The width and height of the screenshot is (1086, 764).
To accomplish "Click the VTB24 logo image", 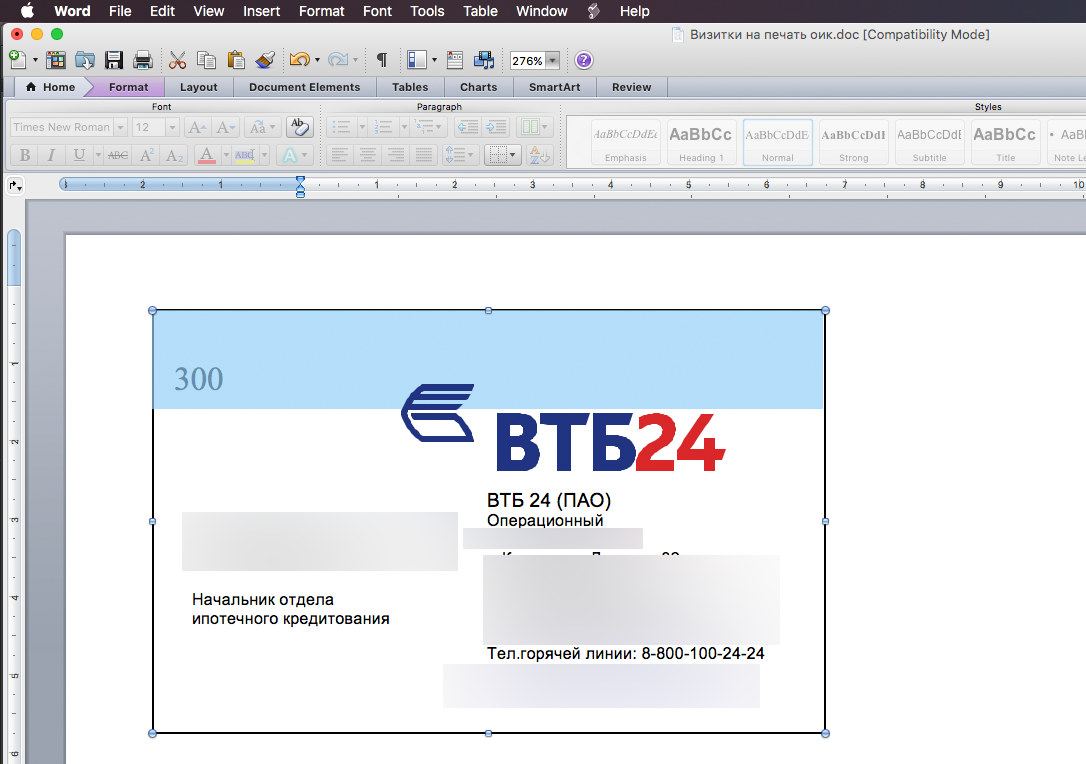I will click(x=563, y=428).
